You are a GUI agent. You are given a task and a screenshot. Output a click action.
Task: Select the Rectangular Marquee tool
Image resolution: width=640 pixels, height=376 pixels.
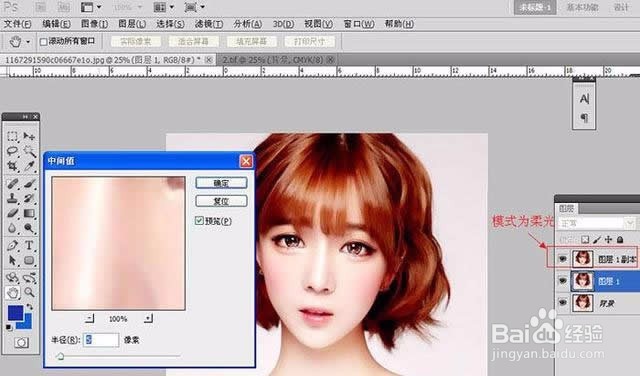coord(12,136)
